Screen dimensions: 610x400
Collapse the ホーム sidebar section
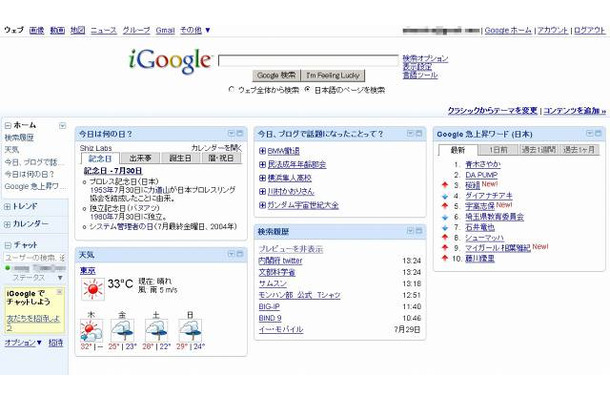(7, 126)
